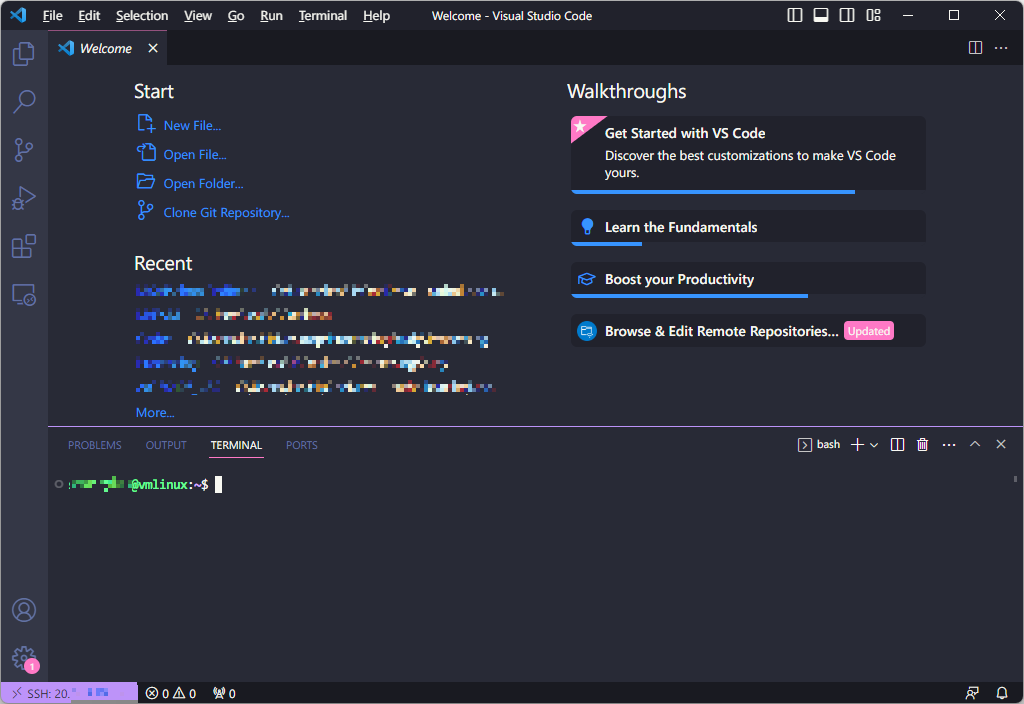
Task: Click the Updated badge
Action: (869, 331)
